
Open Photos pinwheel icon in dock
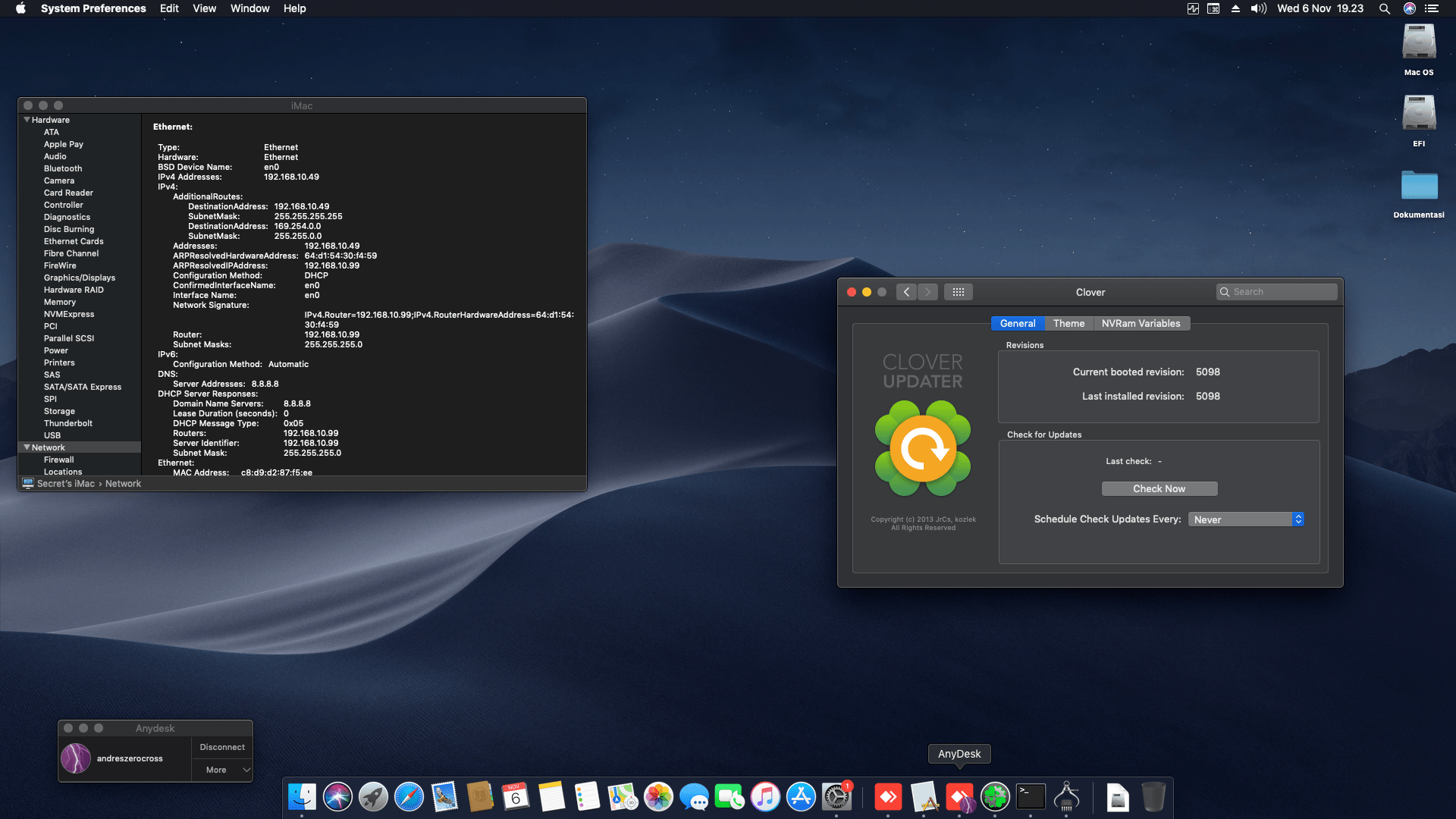coord(658,797)
